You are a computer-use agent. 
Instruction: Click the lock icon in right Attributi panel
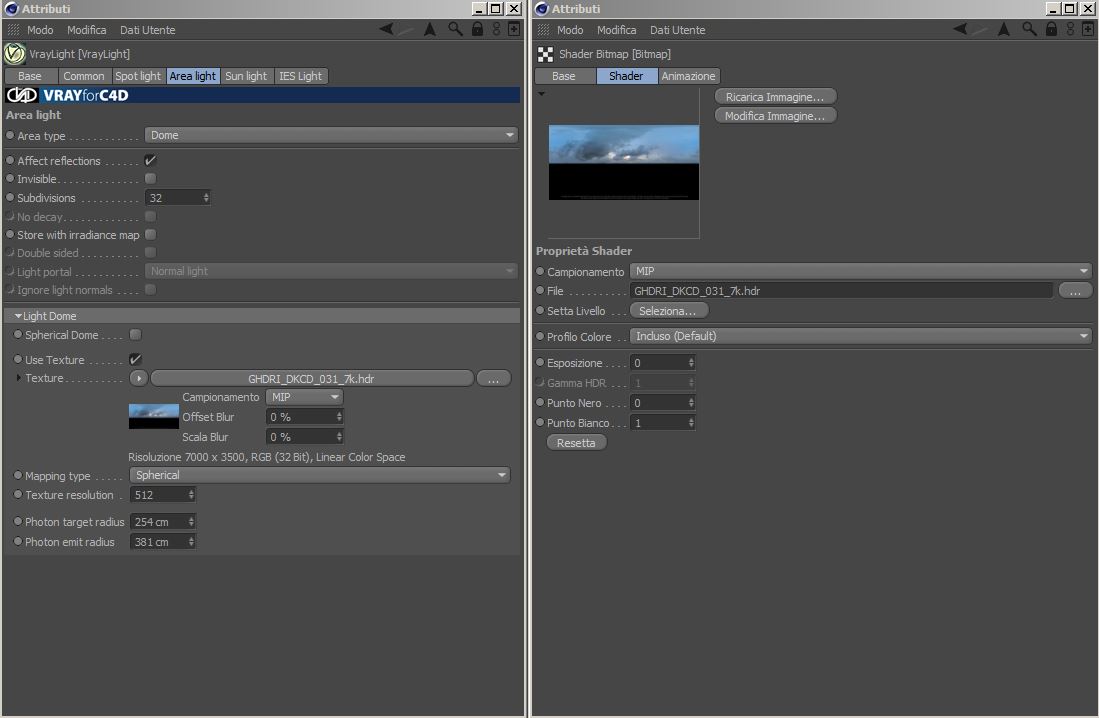[1051, 29]
